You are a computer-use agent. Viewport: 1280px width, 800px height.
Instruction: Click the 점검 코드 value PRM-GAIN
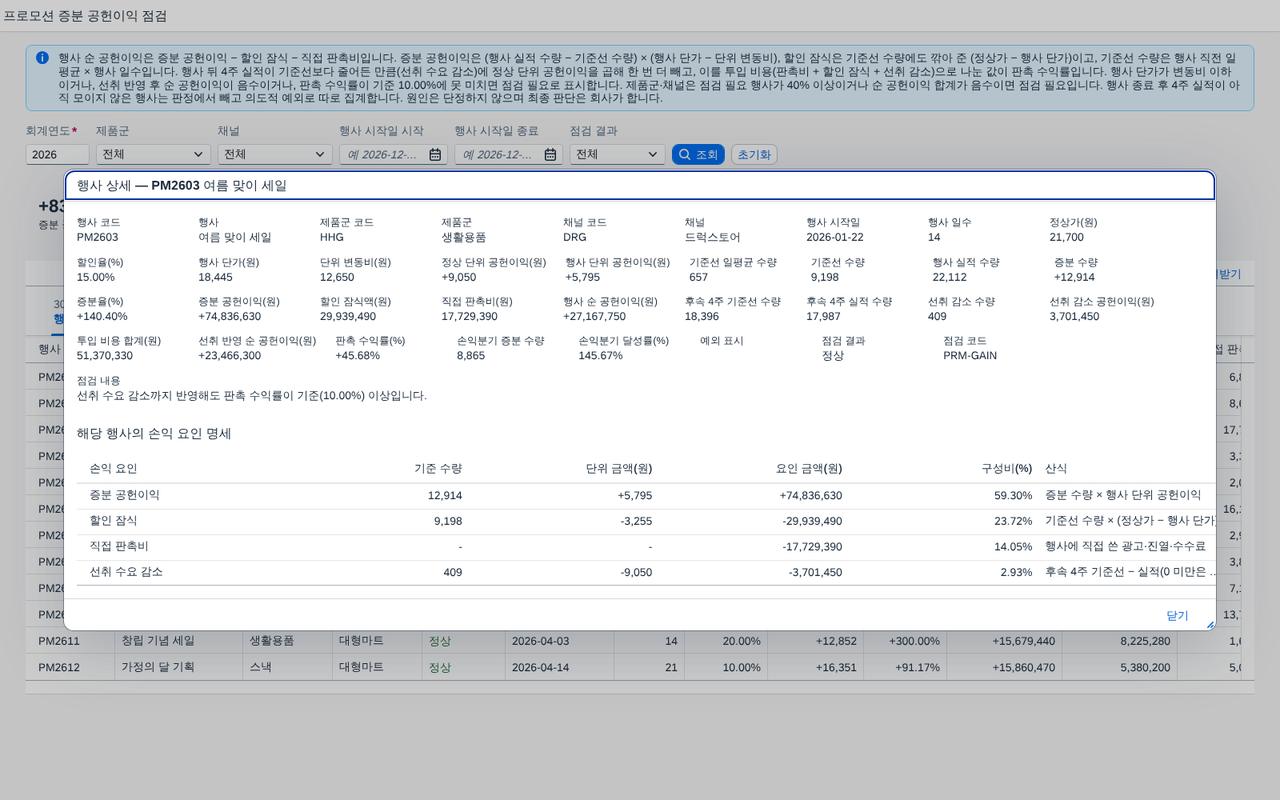coord(970,356)
